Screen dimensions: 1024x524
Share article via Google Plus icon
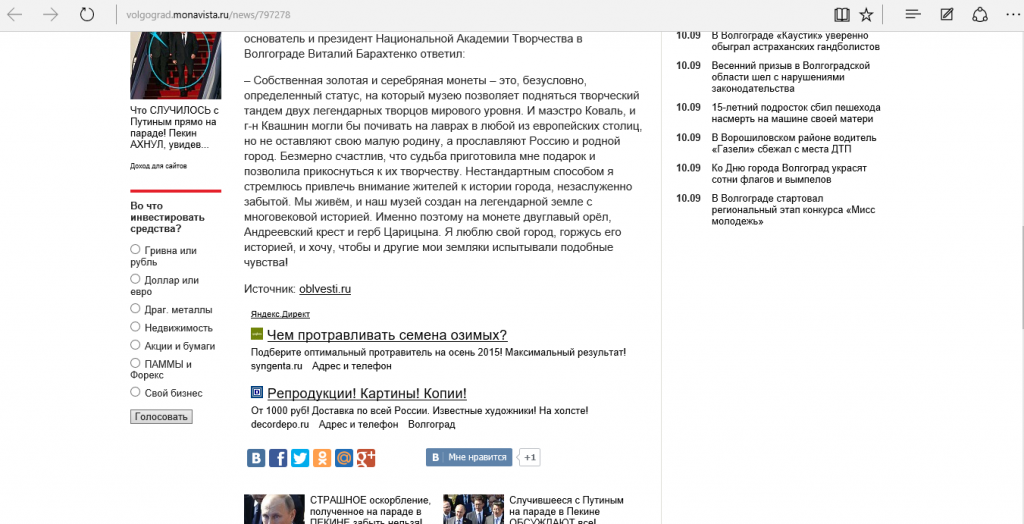(366, 458)
